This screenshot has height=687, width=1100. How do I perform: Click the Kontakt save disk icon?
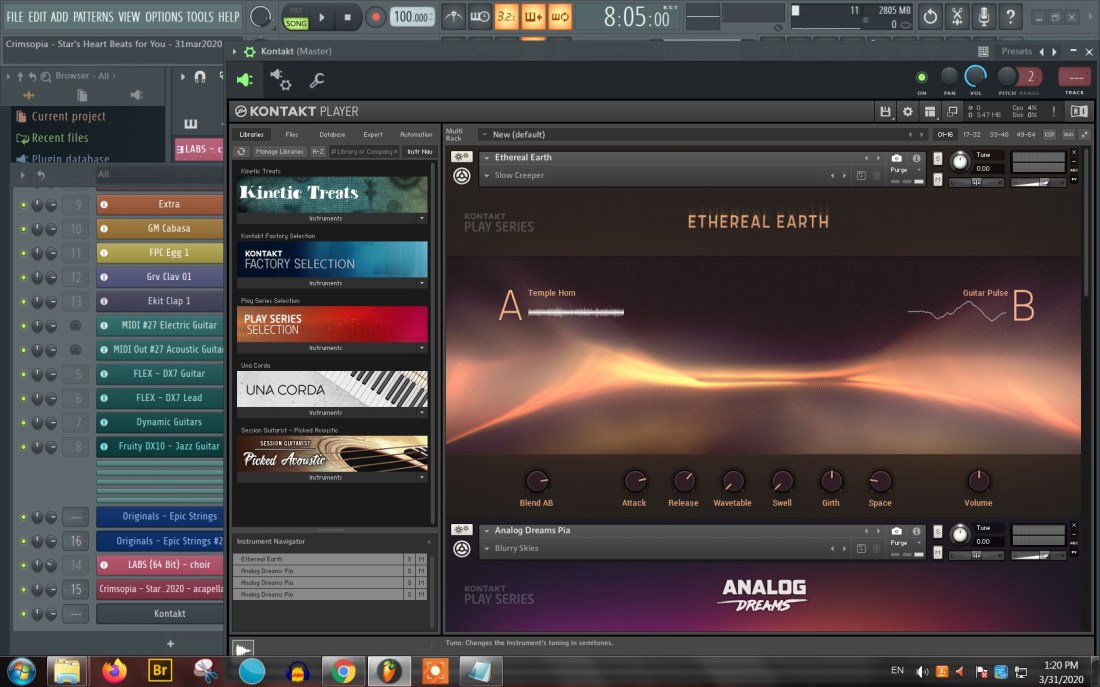(x=885, y=111)
